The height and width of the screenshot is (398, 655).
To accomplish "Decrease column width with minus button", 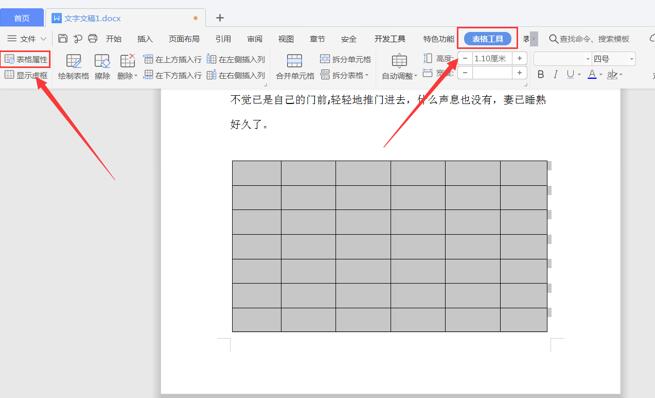I will (465, 73).
